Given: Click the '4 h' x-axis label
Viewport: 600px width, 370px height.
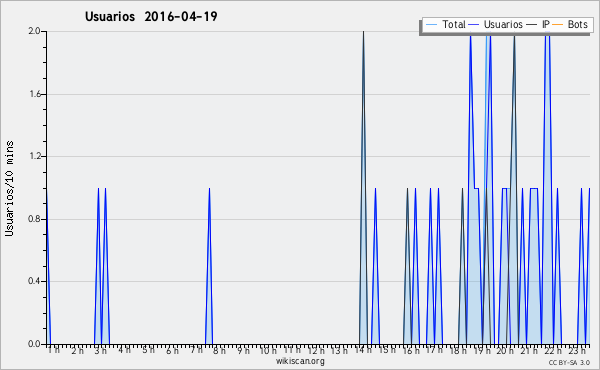Looking at the screenshot, I should [124, 350].
